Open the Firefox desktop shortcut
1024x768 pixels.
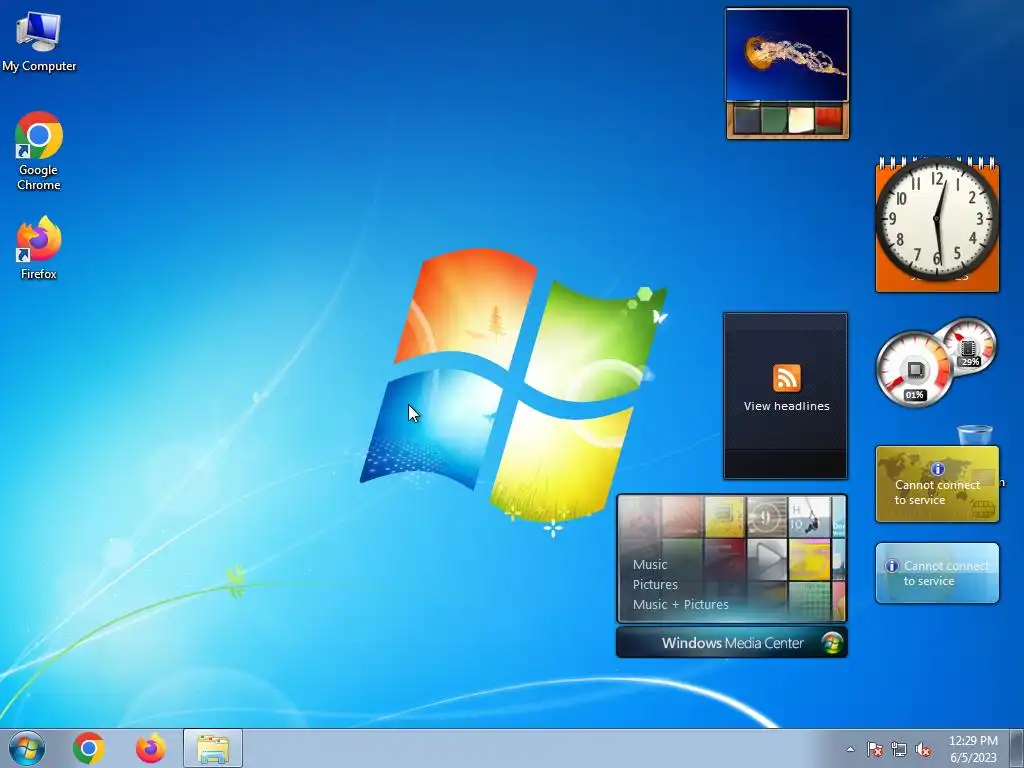(x=39, y=248)
